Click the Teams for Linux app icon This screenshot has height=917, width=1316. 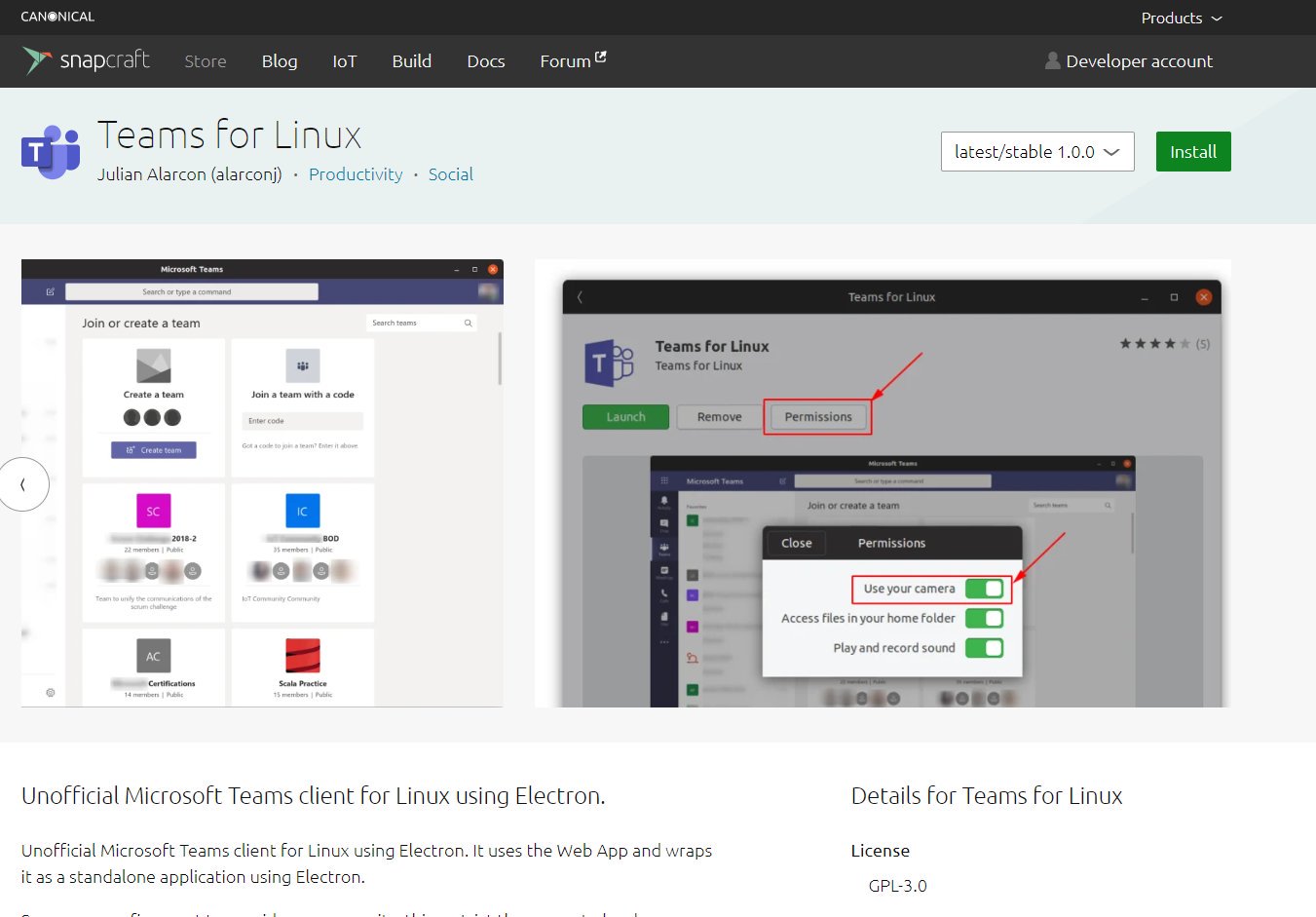[51, 152]
